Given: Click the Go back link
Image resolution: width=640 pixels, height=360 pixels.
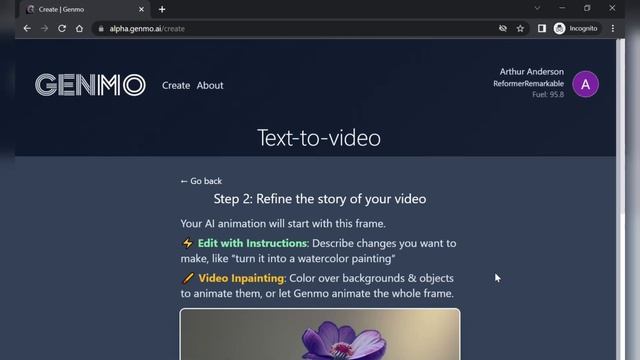Looking at the screenshot, I should pyautogui.click(x=201, y=181).
